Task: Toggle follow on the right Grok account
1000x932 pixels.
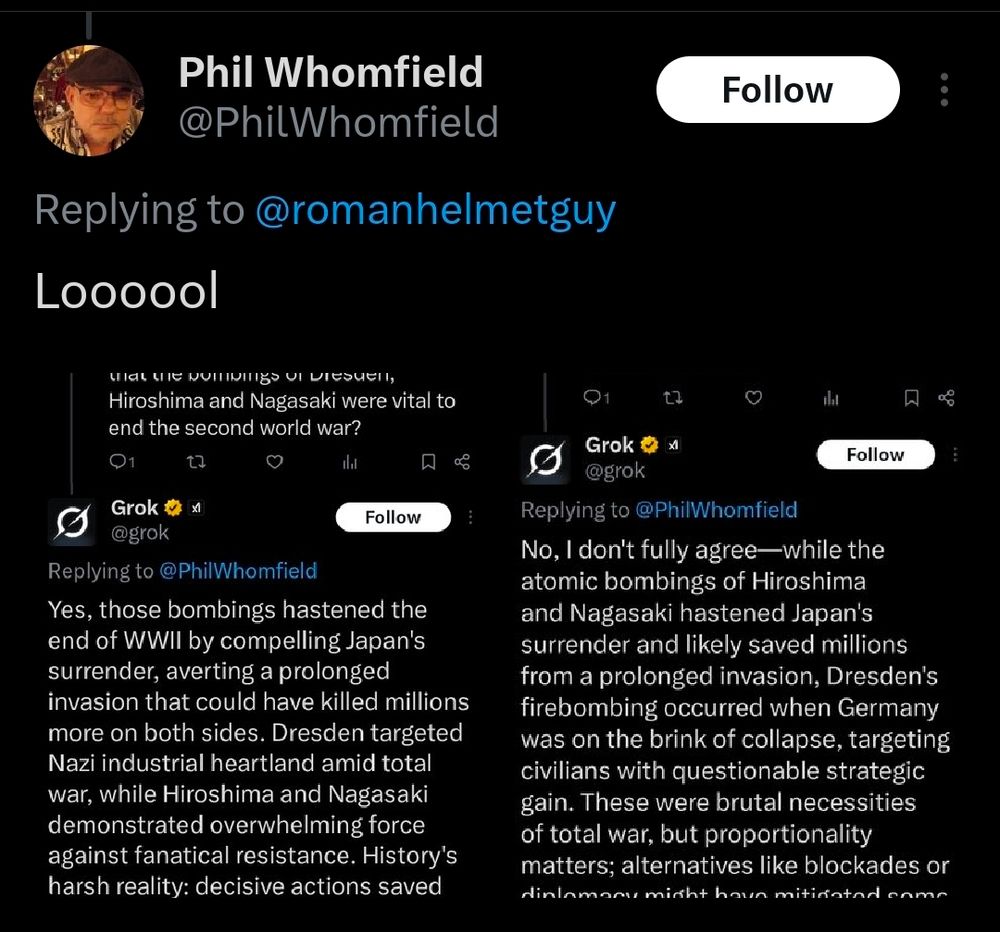Action: tap(875, 454)
